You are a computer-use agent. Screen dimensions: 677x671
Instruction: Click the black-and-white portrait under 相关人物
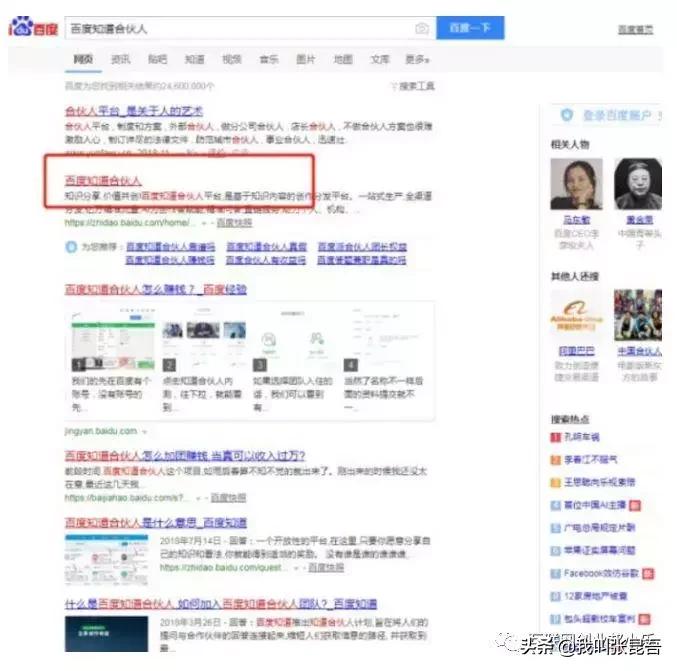[638, 184]
